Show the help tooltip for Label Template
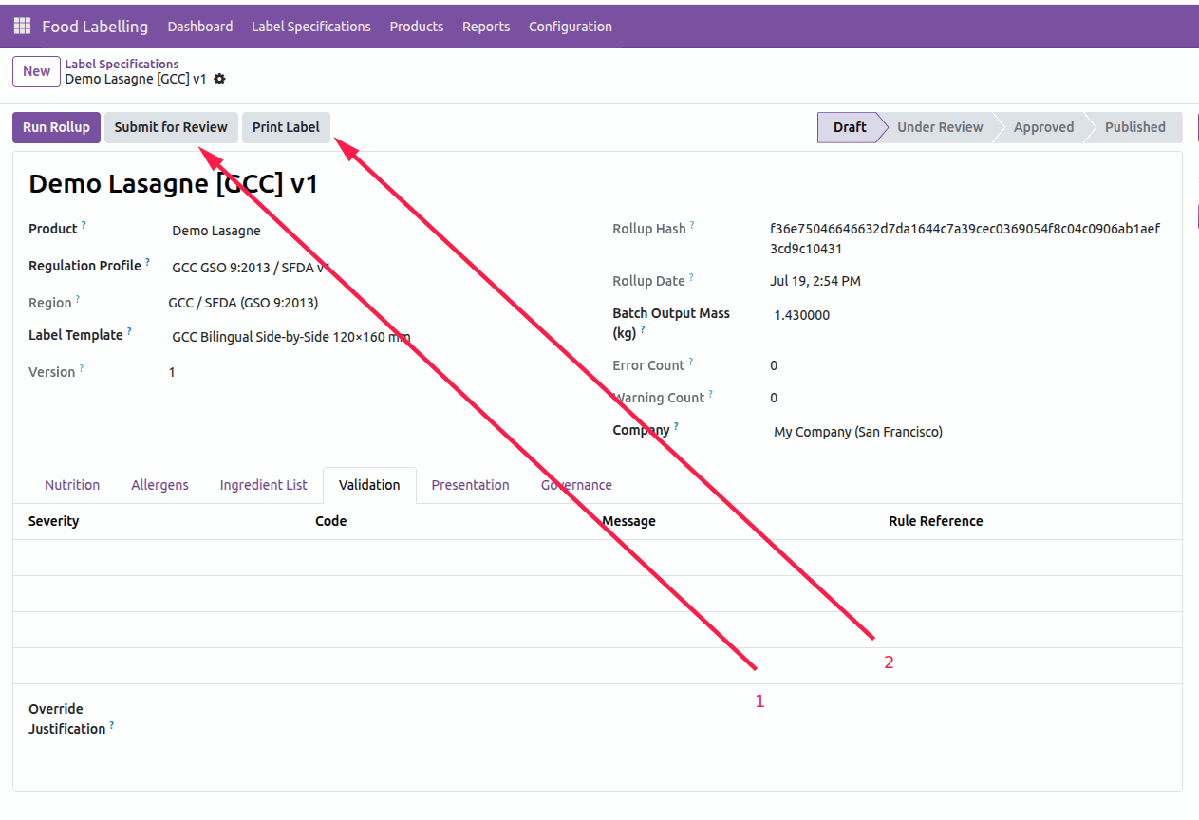1199x820 pixels. point(129,331)
